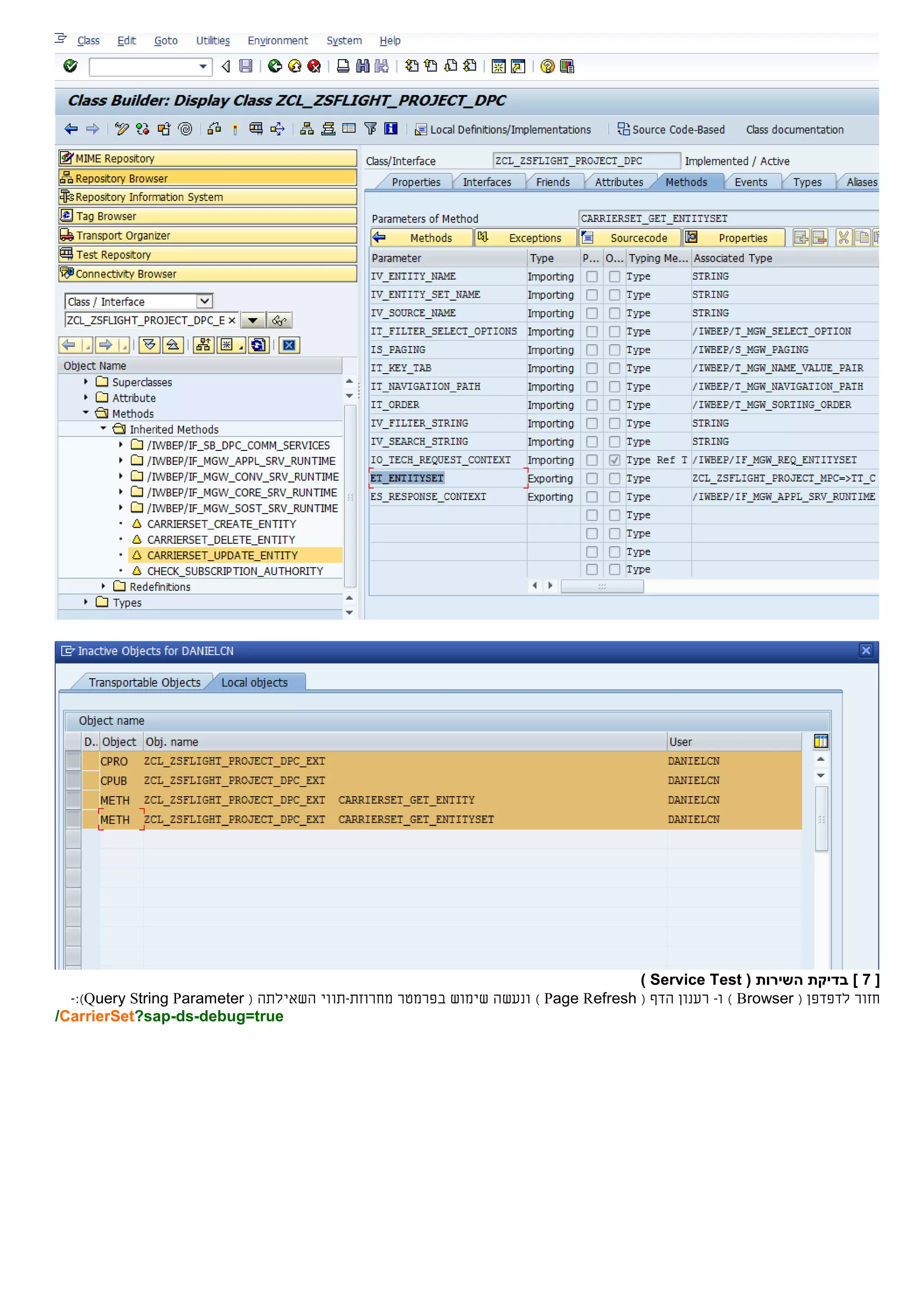Toggle optional checkbox for IO_TECH_REQUEST_CONTEXT
Screen dimensions: 924x1307
pyautogui.click(x=614, y=460)
